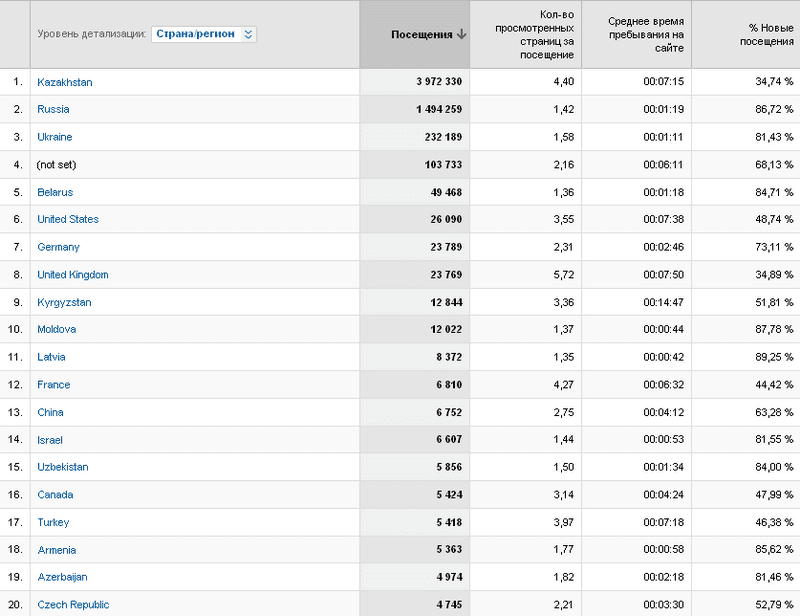
Task: Open the Kyrgyzstan country link
Action: pyautogui.click(x=64, y=302)
